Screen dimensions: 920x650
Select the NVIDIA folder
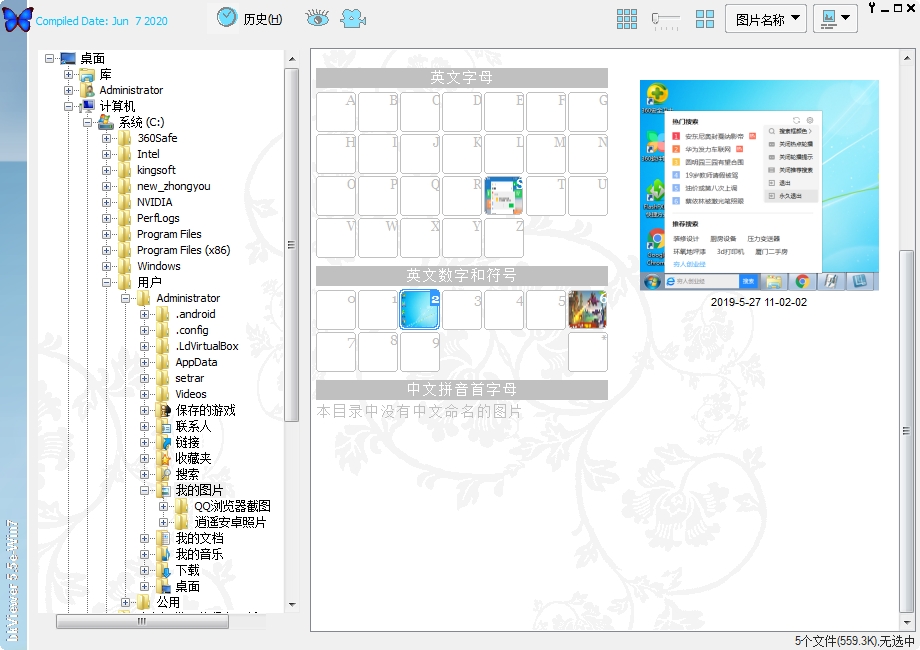point(155,202)
